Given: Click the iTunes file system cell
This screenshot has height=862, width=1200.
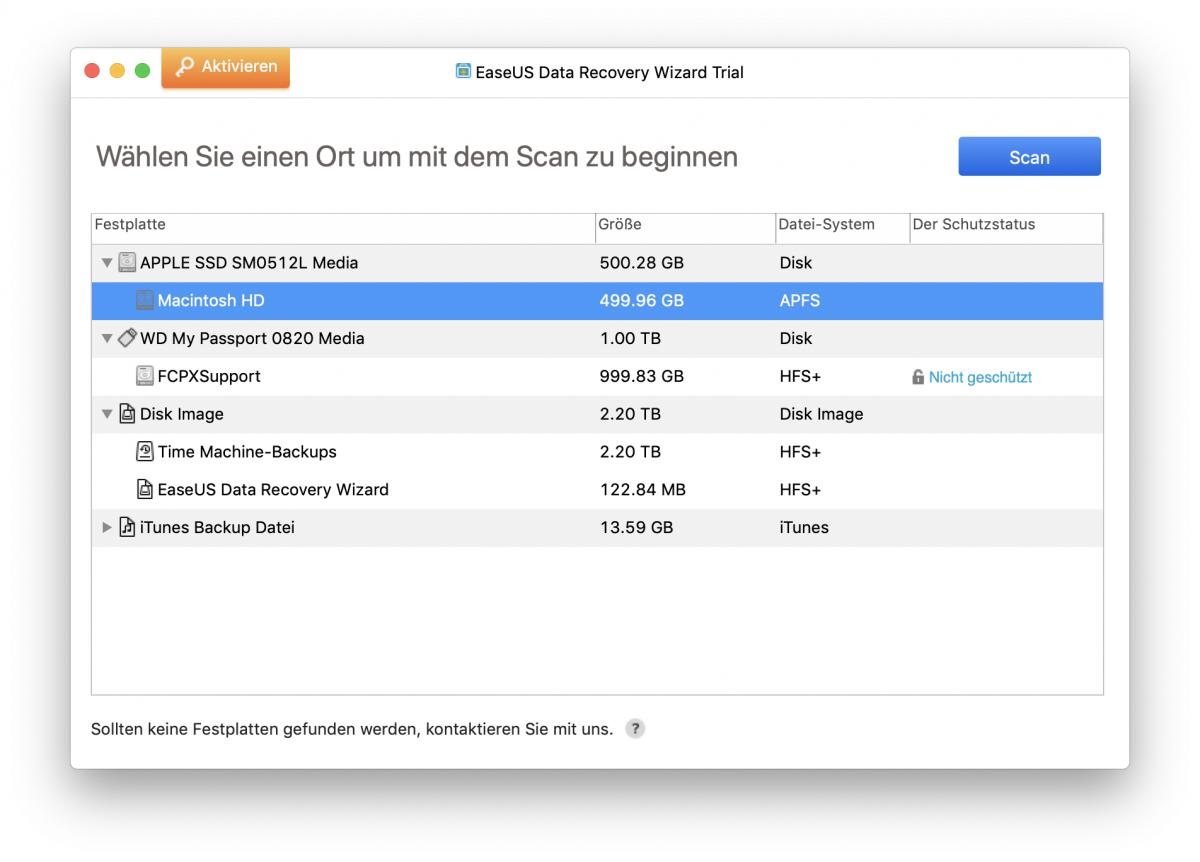Looking at the screenshot, I should tap(804, 527).
